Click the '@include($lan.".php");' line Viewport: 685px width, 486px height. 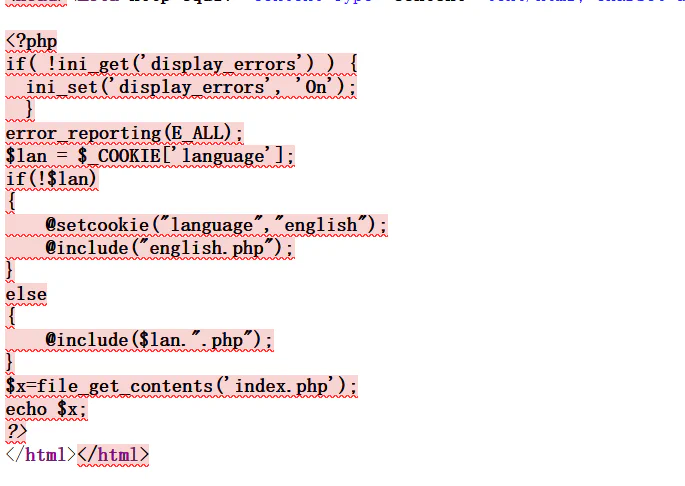(159, 340)
